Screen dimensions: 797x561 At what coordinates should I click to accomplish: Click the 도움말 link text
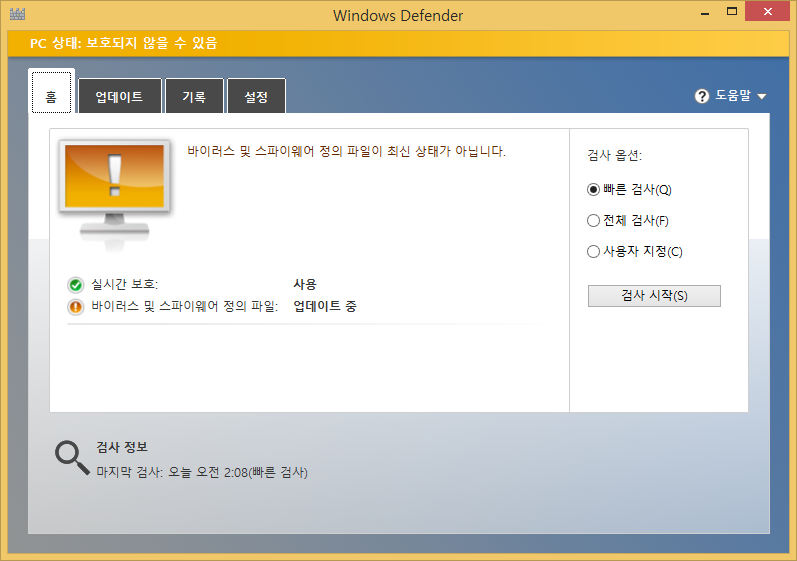[733, 95]
